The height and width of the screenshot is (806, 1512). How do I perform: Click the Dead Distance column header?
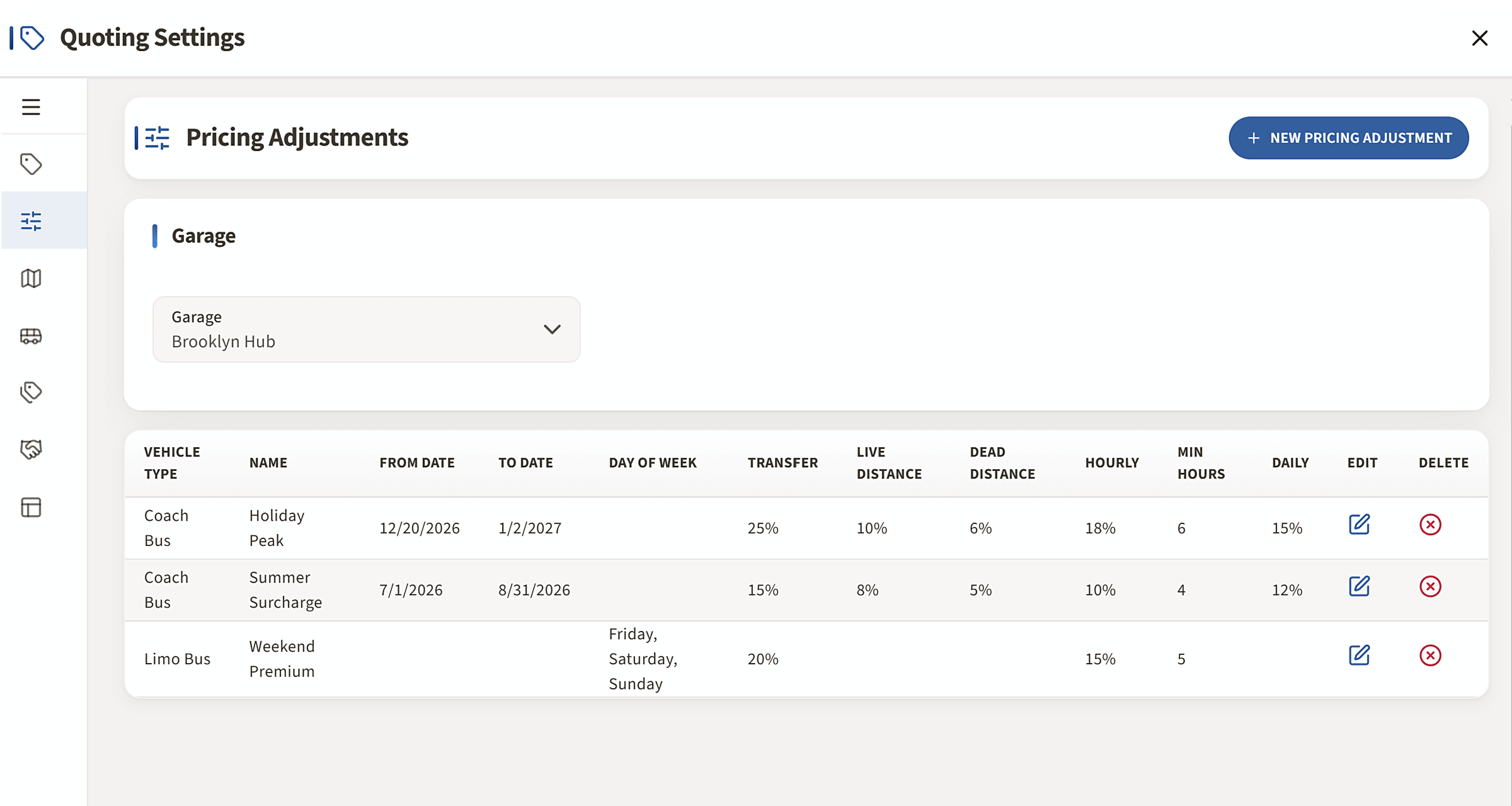click(1002, 463)
